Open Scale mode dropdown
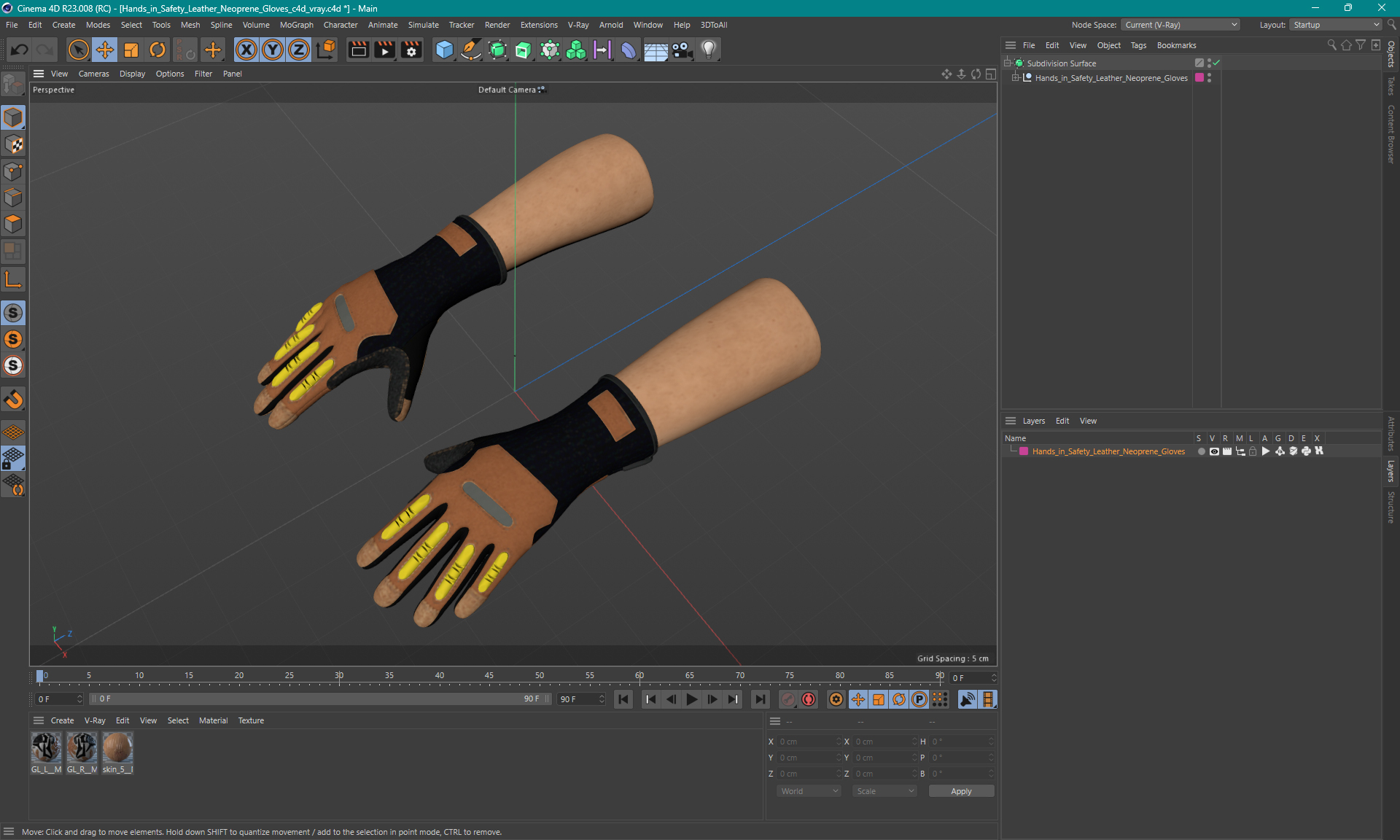 [884, 791]
